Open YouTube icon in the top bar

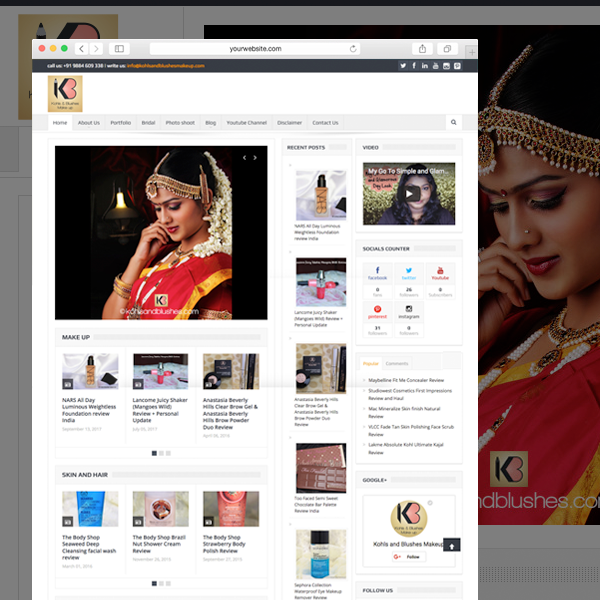(435, 66)
